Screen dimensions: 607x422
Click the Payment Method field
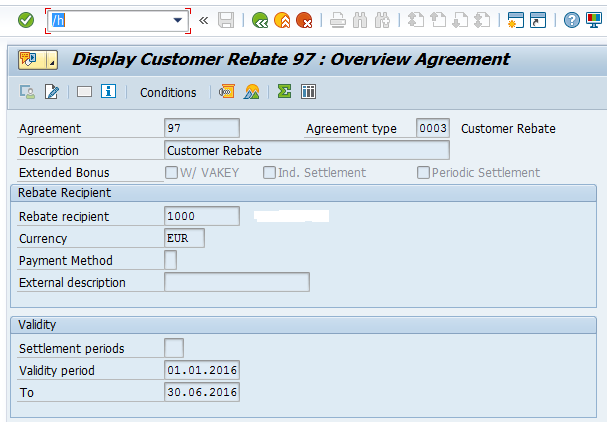(x=171, y=260)
